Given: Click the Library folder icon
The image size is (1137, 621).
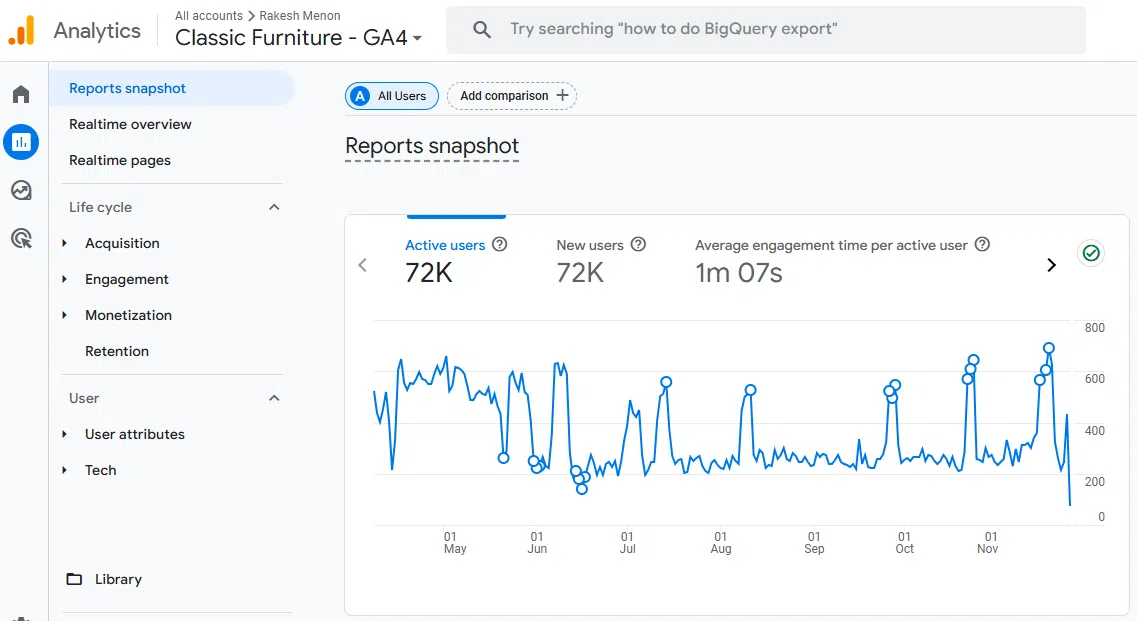Looking at the screenshot, I should [x=74, y=580].
